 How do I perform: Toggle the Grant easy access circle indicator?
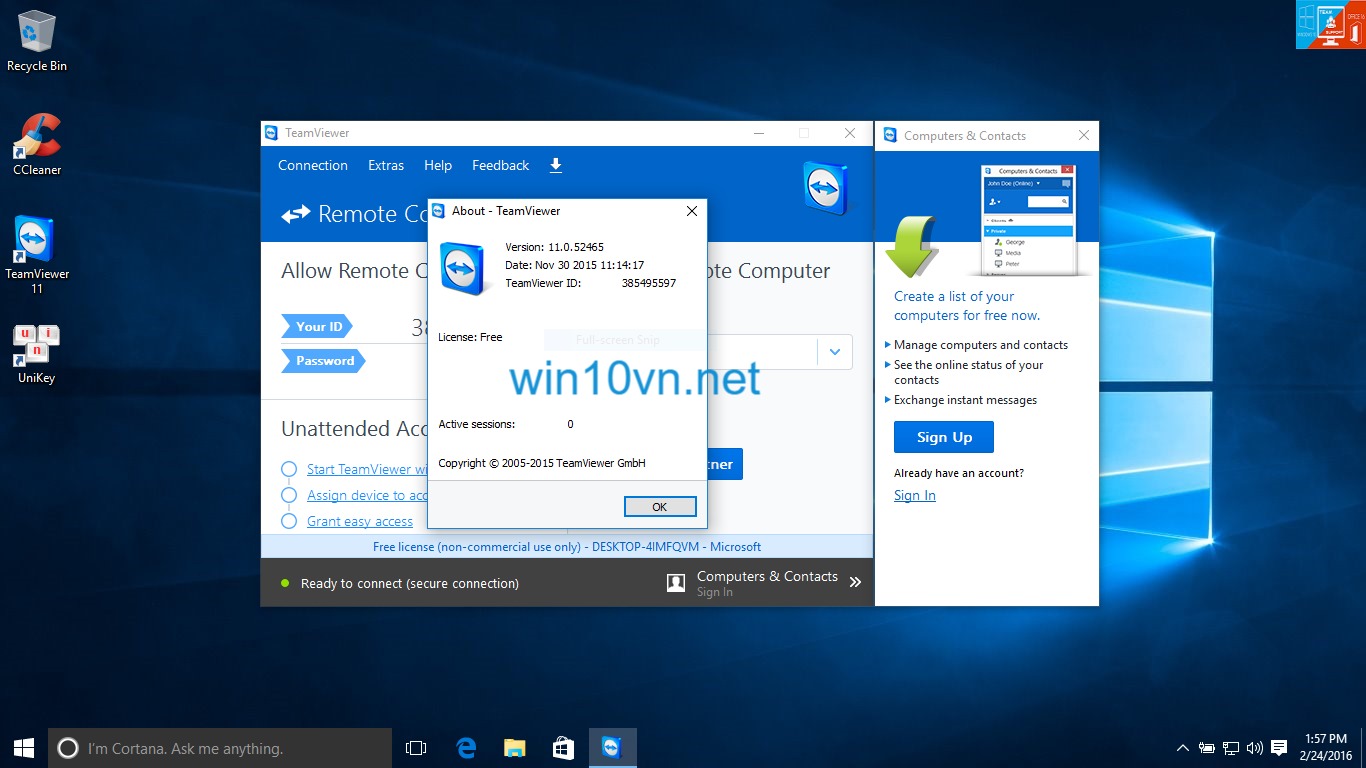tap(289, 521)
